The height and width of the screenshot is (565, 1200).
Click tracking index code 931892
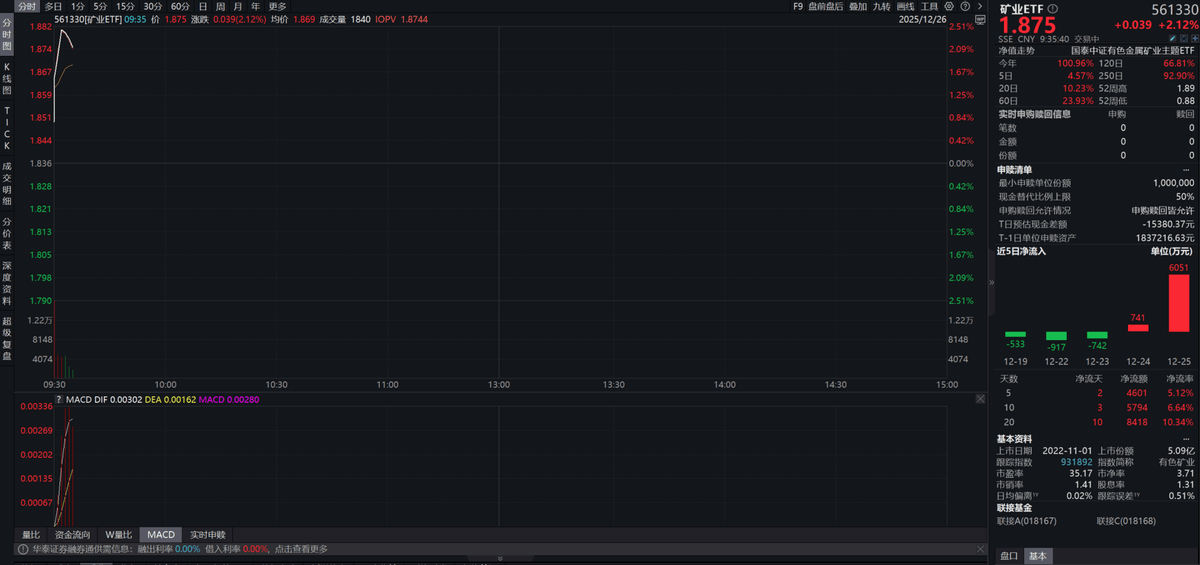[x=1075, y=463]
